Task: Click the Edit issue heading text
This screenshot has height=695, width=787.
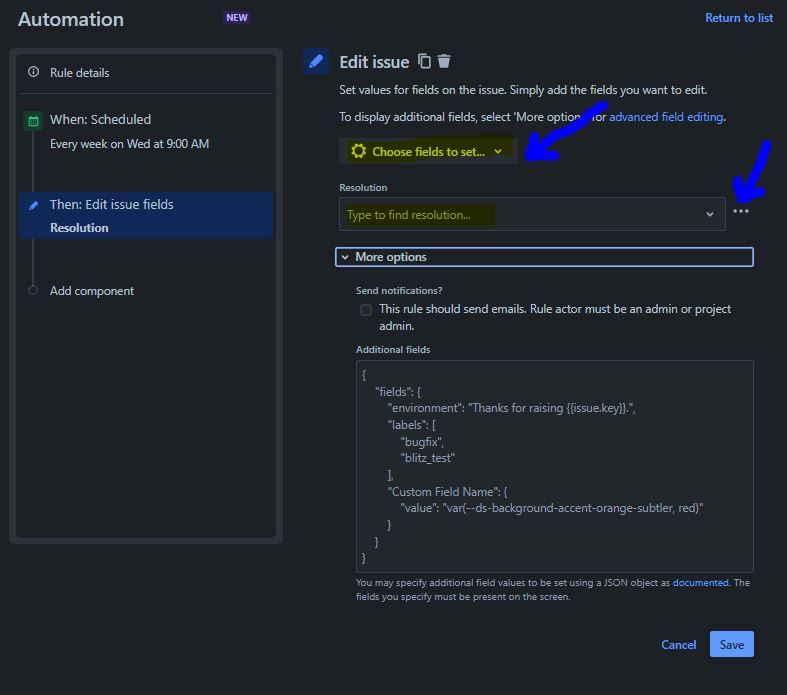Action: pos(374,62)
